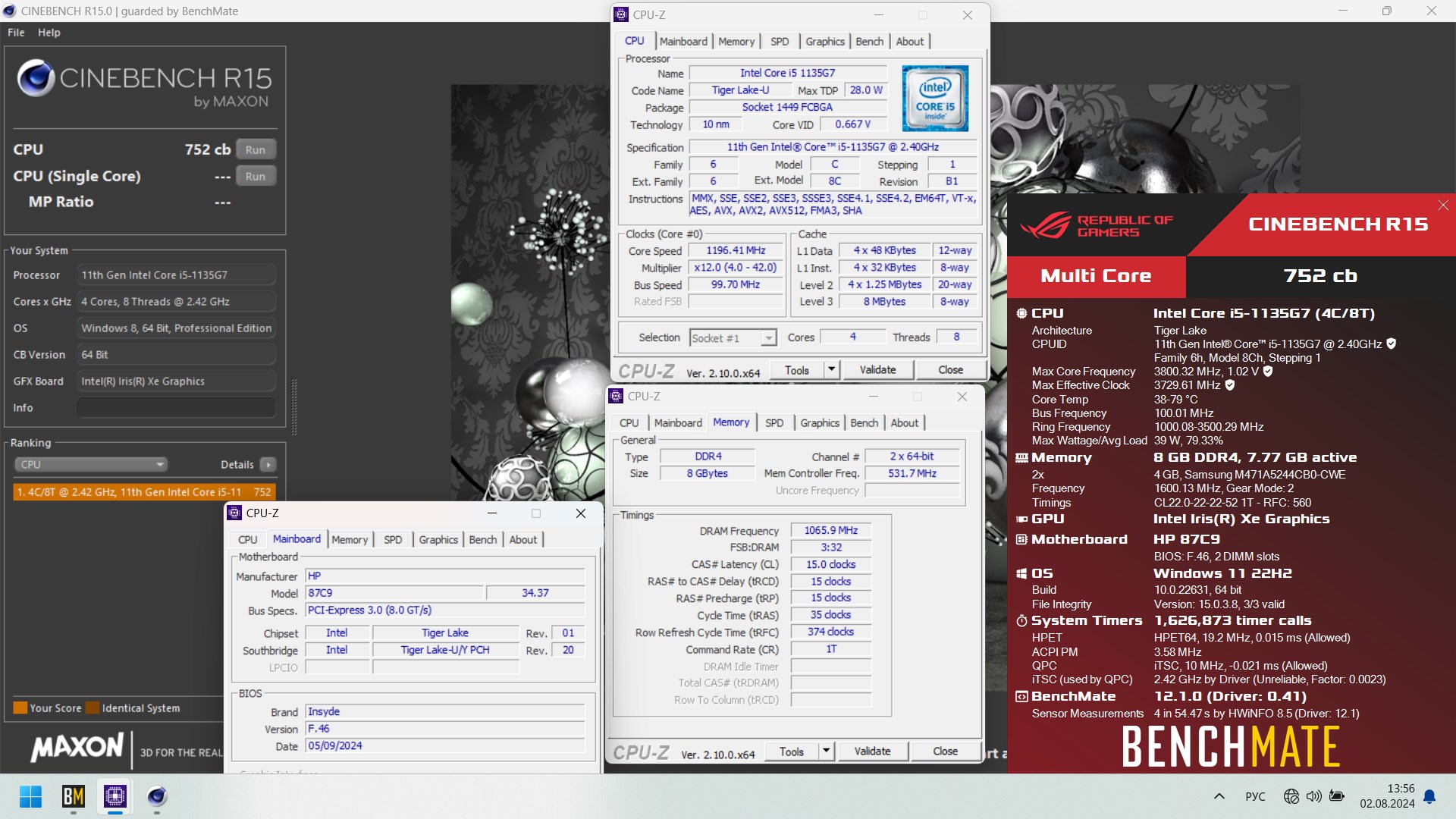Click Close button in Memory window
This screenshot has width=1456, height=819.
click(945, 752)
